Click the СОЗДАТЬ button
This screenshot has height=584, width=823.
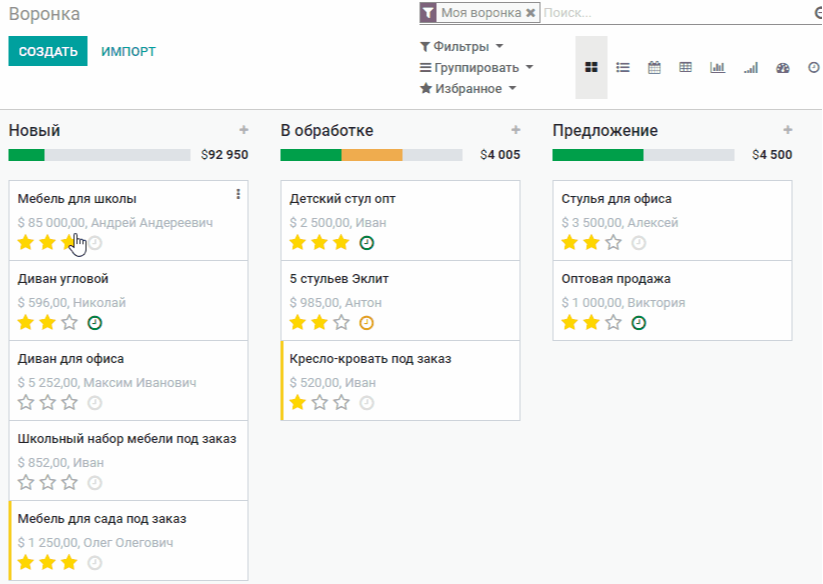pos(48,52)
